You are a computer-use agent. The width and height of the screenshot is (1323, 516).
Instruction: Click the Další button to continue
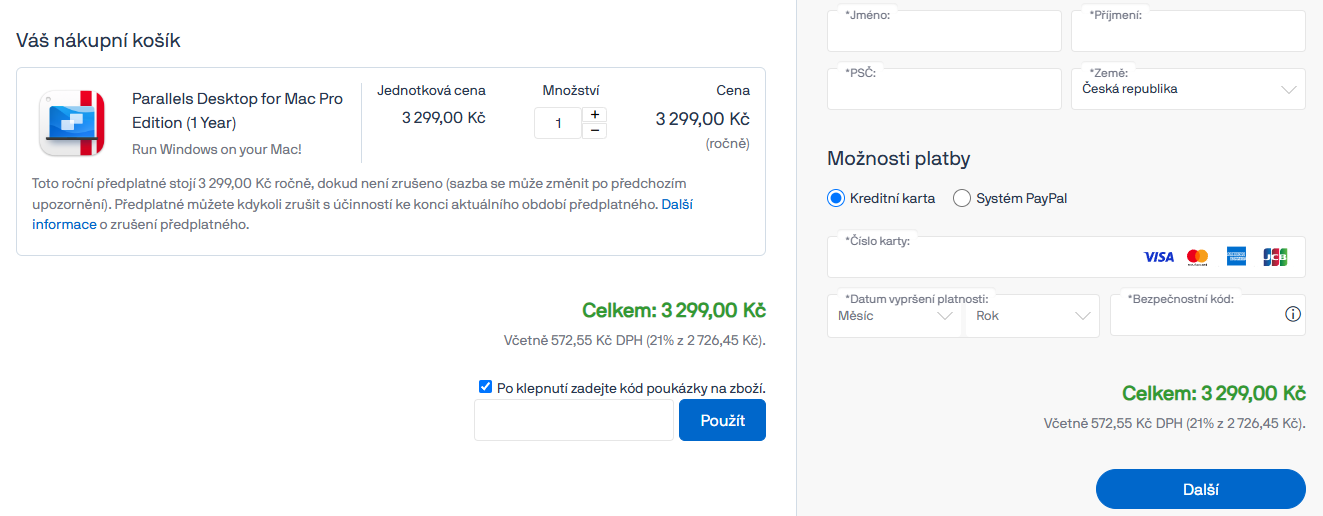pos(1200,490)
